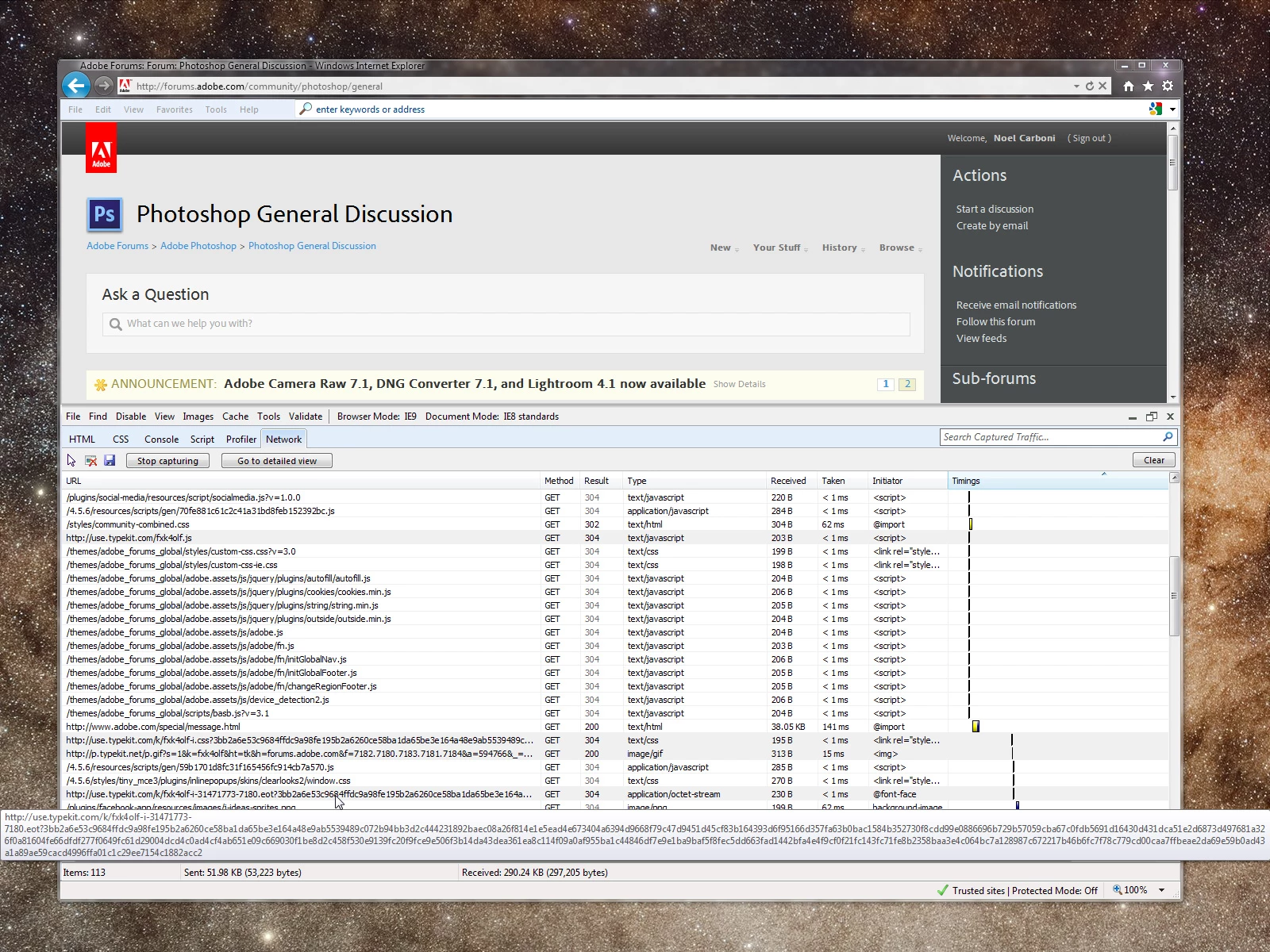Click the Adobe favicon in the address bar

(x=125, y=86)
